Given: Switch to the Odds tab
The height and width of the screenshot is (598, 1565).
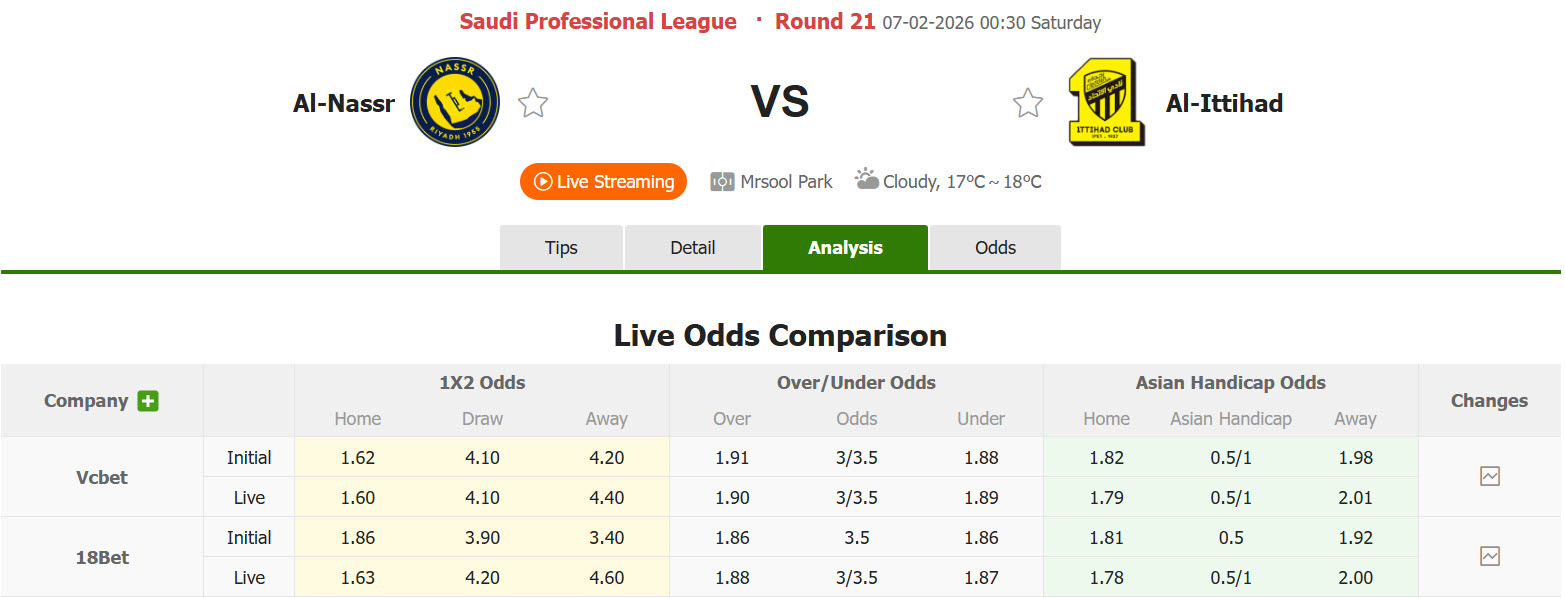Looking at the screenshot, I should pyautogui.click(x=994, y=247).
